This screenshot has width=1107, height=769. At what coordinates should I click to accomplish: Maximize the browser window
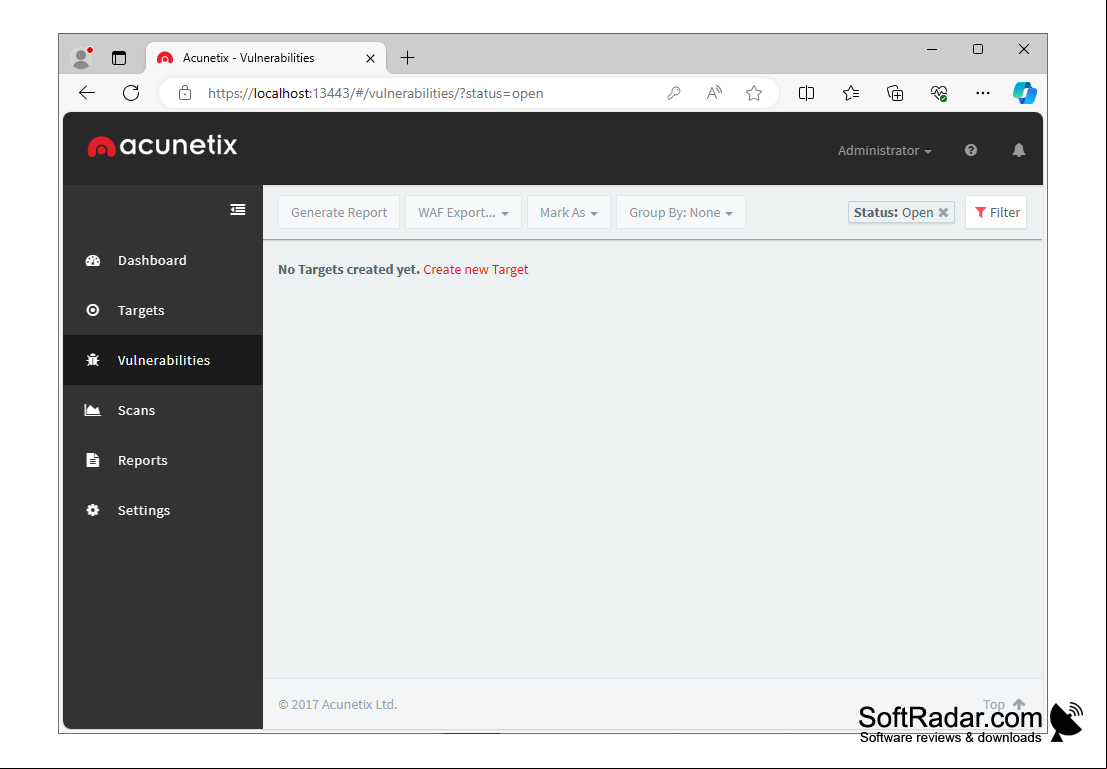pyautogui.click(x=978, y=49)
